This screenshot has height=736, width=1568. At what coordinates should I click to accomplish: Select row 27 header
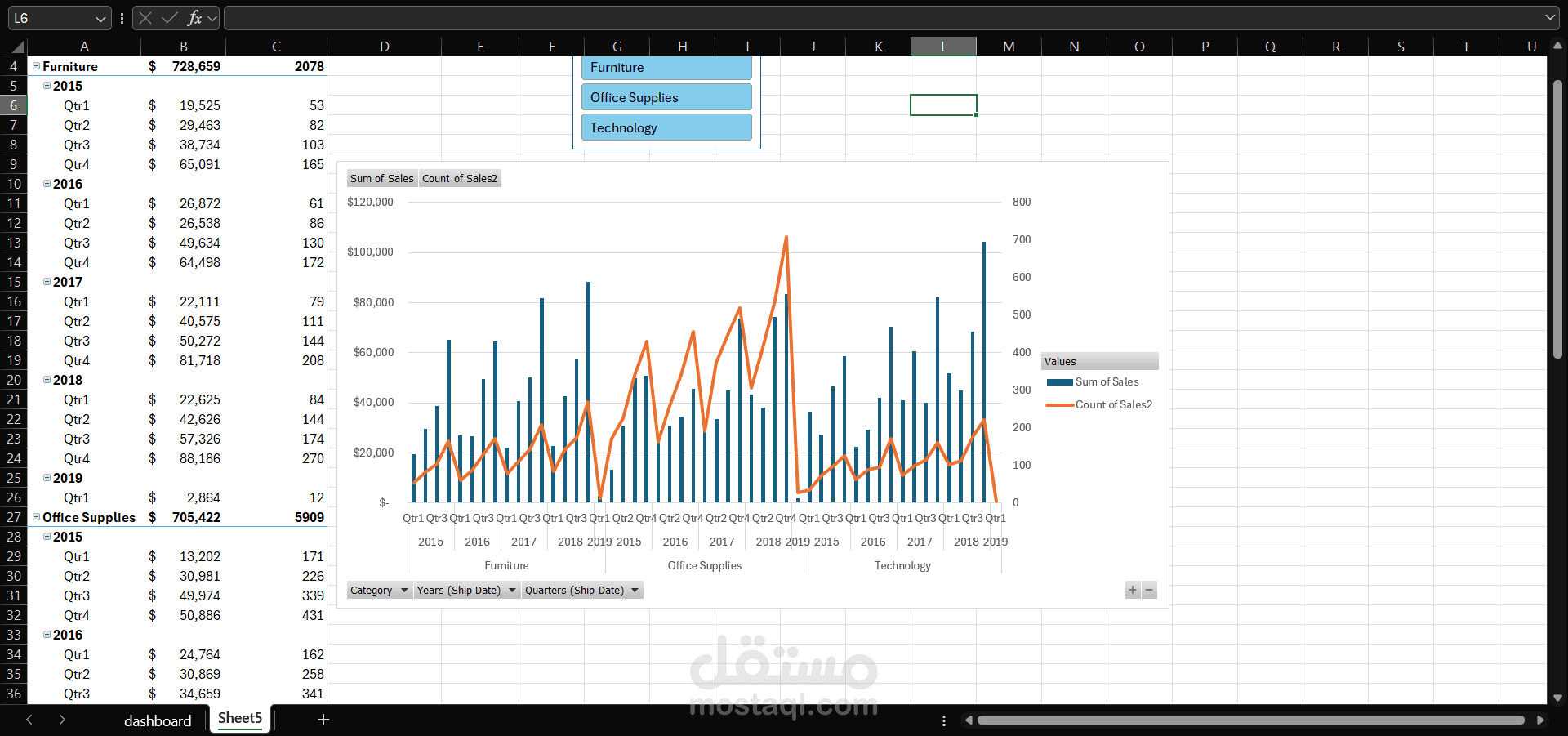[x=14, y=517]
